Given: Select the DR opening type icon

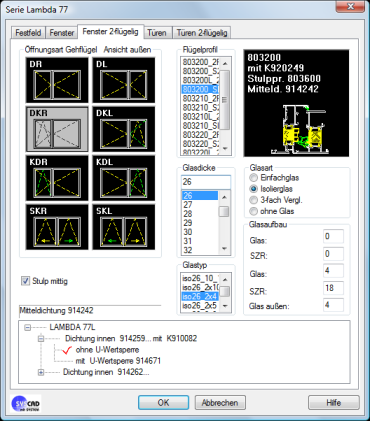Looking at the screenshot, I should click(x=57, y=80).
